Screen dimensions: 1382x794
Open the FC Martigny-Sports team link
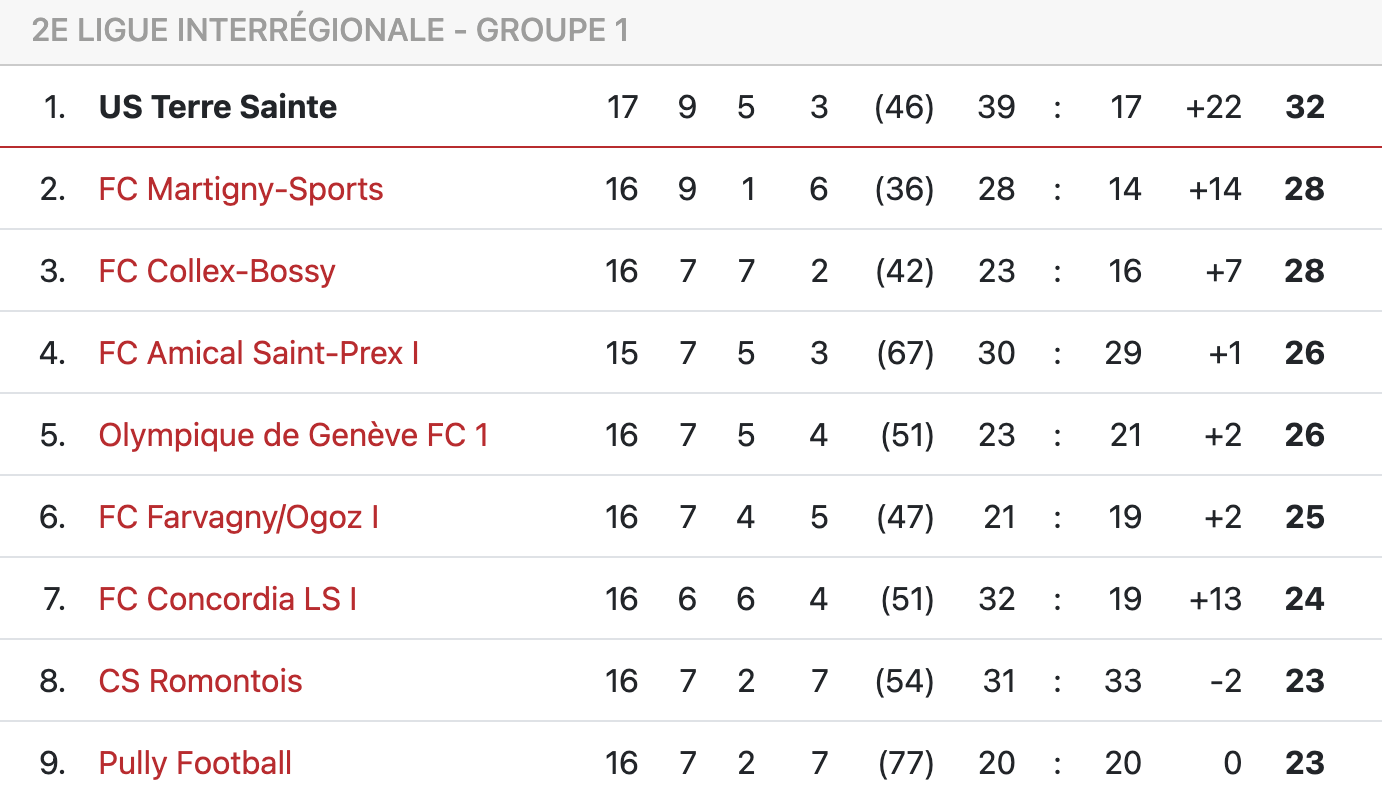241,189
